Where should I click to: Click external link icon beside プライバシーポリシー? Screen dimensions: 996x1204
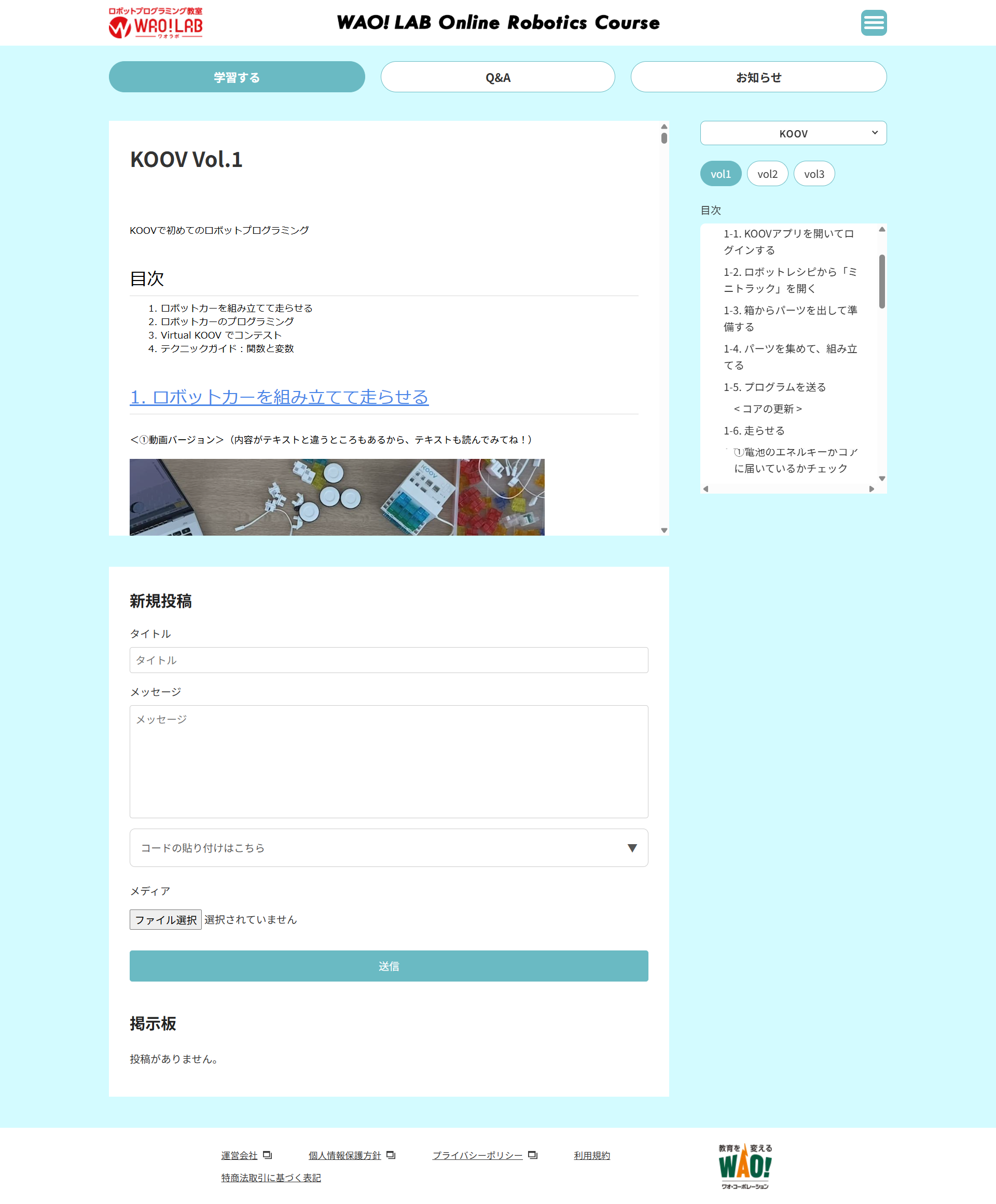click(532, 1155)
